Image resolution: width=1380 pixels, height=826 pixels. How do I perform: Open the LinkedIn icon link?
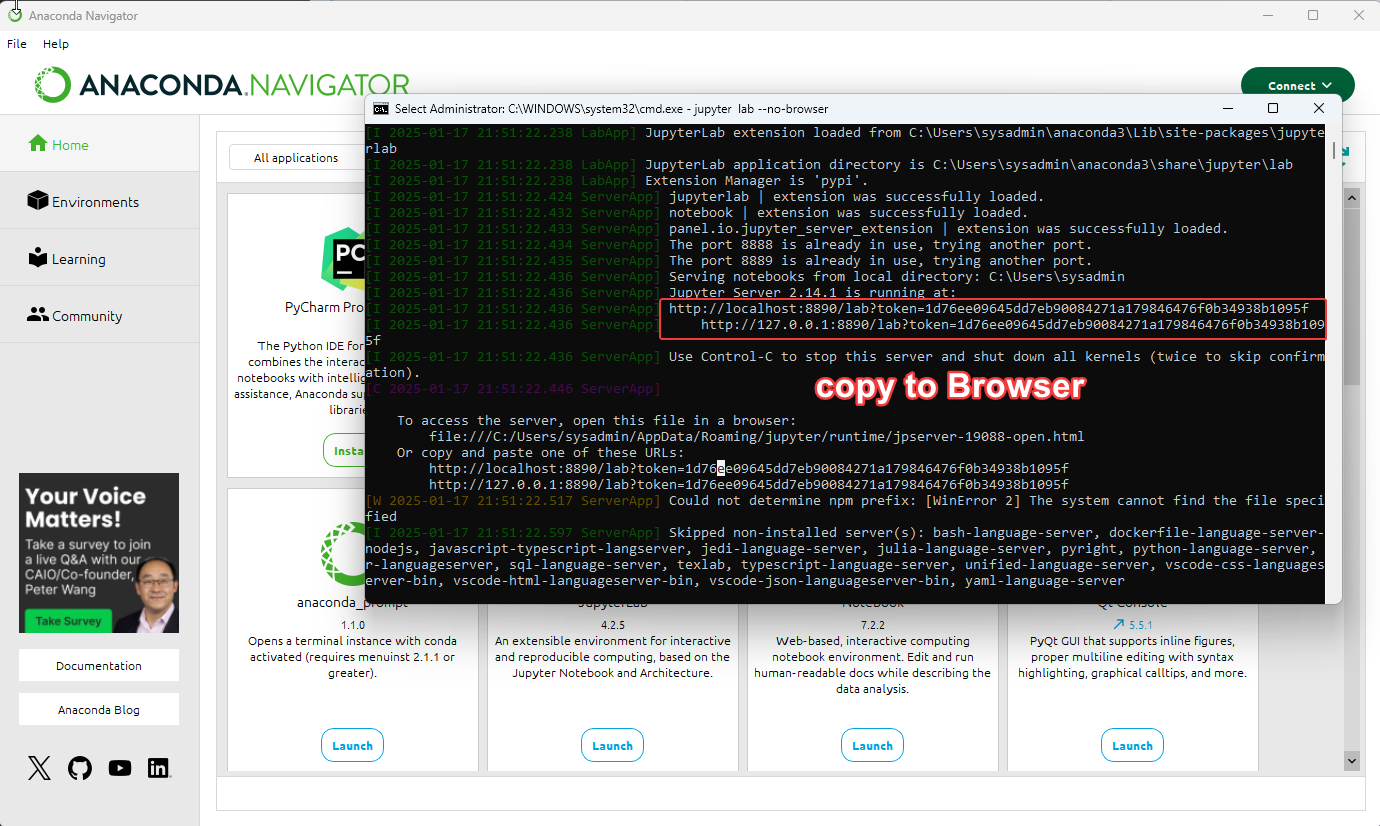(158, 768)
